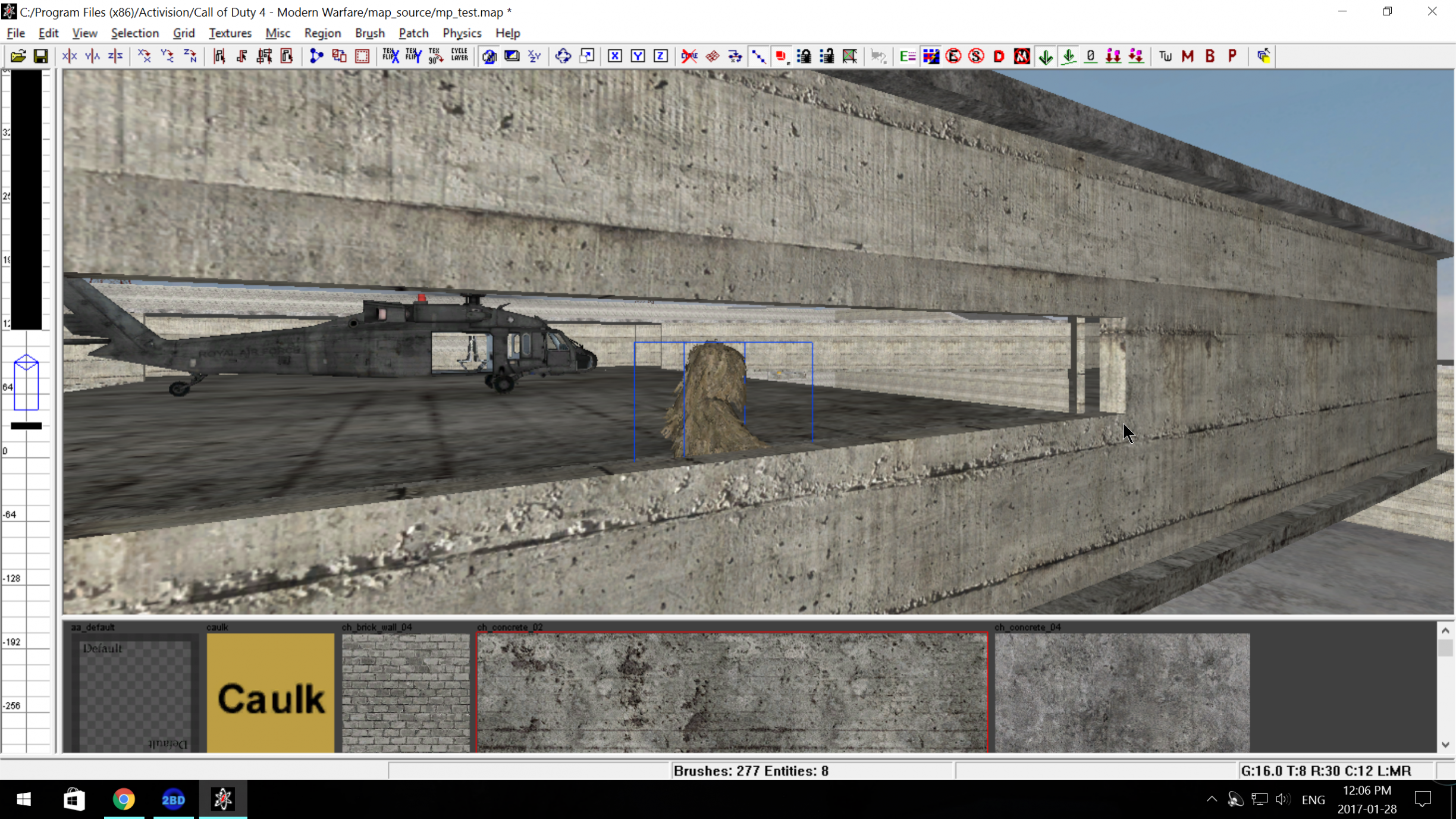The image size is (1456, 819).
Task: Open Chrome from the taskbar
Action: tap(124, 799)
